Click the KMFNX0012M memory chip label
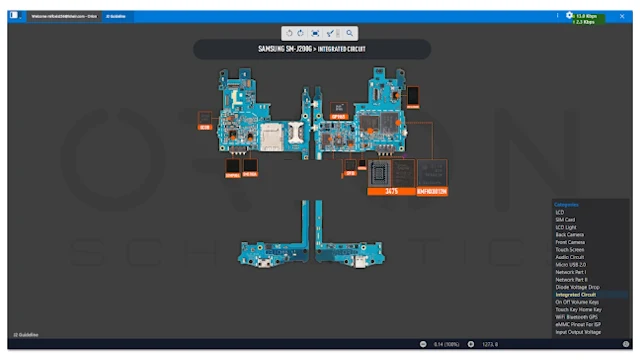This screenshot has height=360, width=640. tap(432, 191)
